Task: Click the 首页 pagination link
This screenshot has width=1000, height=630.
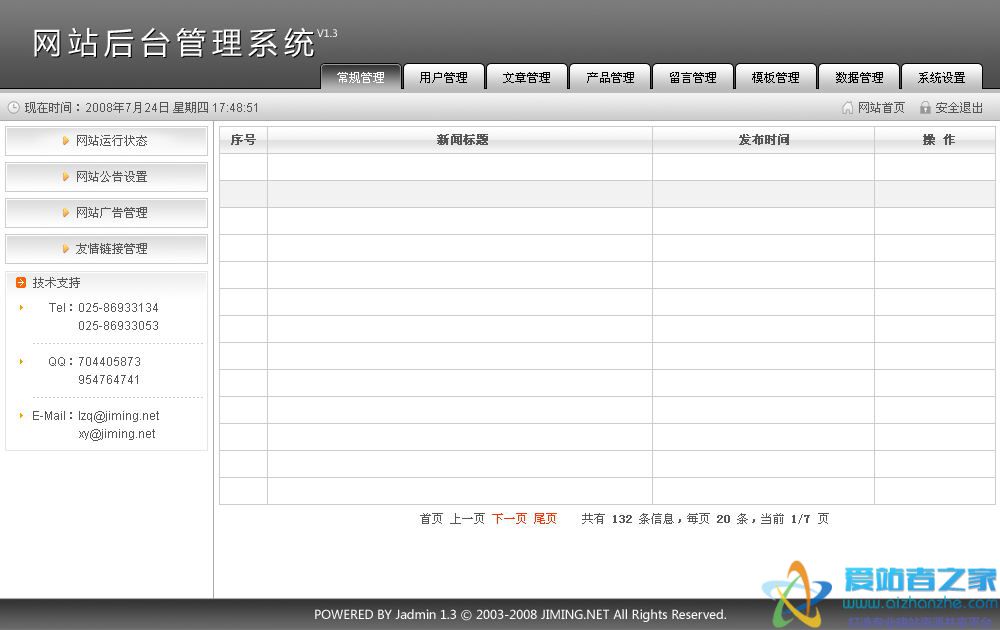Action: tap(431, 519)
